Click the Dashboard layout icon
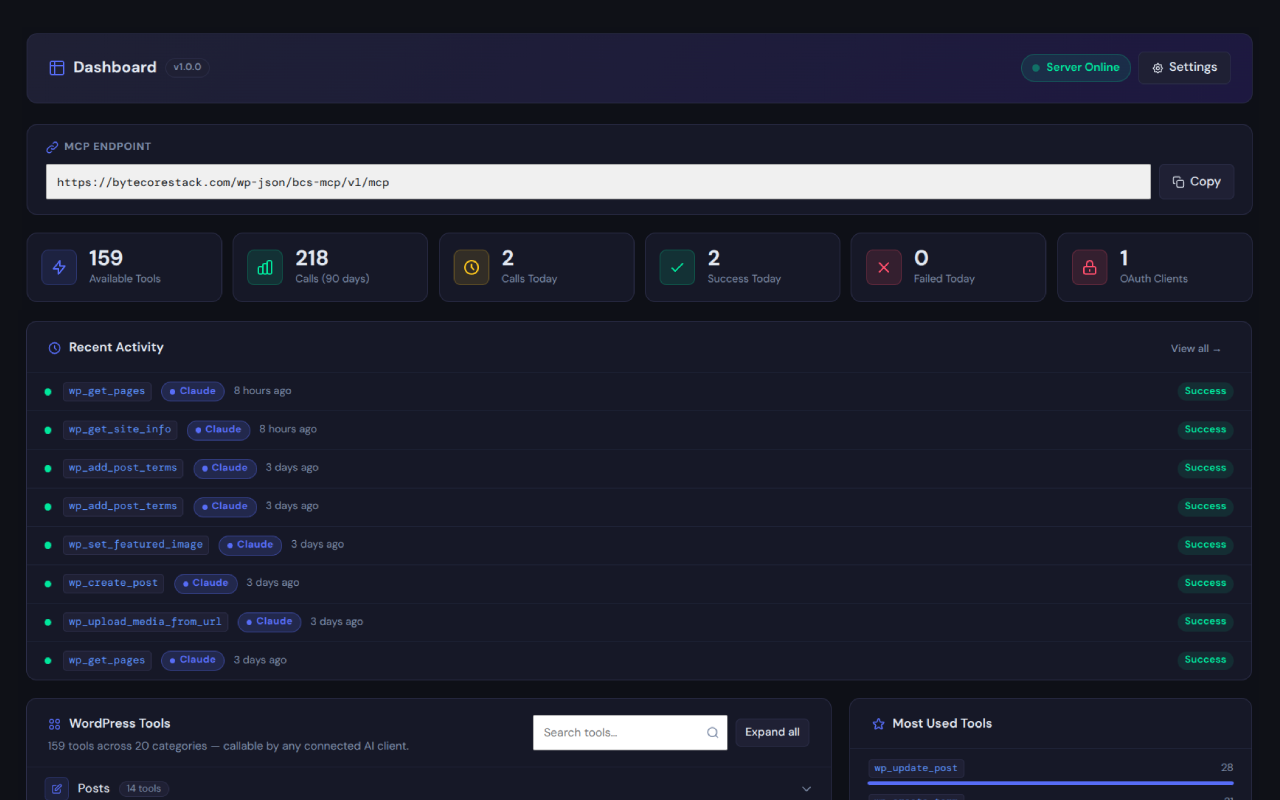The width and height of the screenshot is (1280, 800). click(56, 68)
